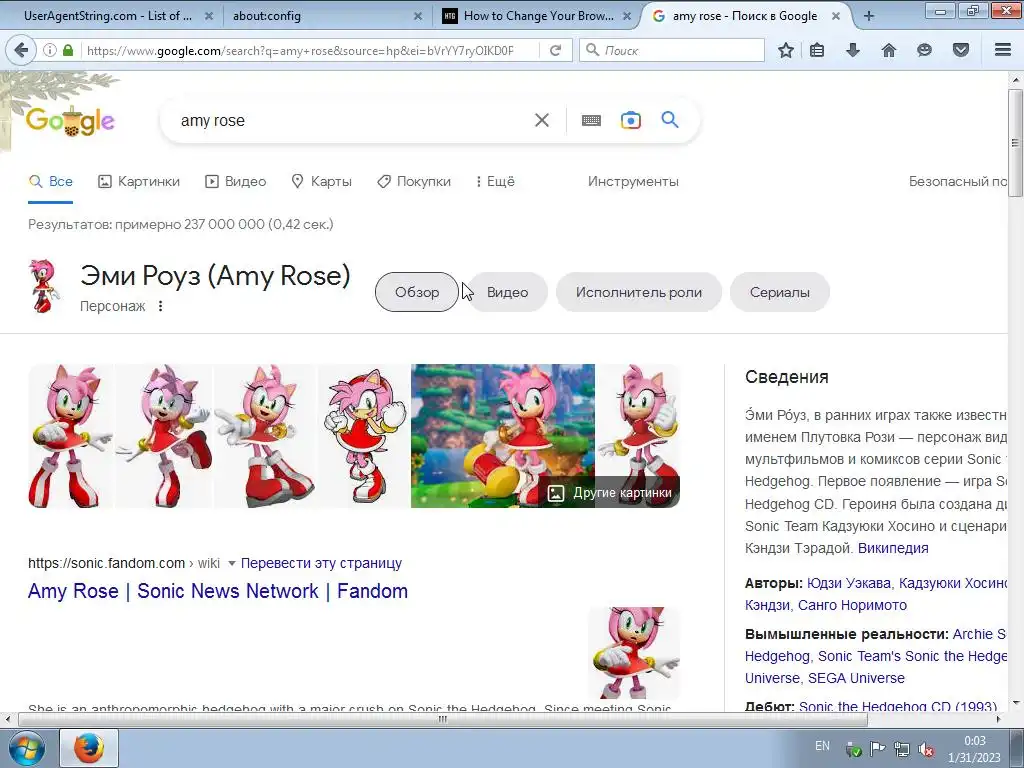Click the Исполнитель роли chip
The image size is (1024, 768).
tap(639, 292)
